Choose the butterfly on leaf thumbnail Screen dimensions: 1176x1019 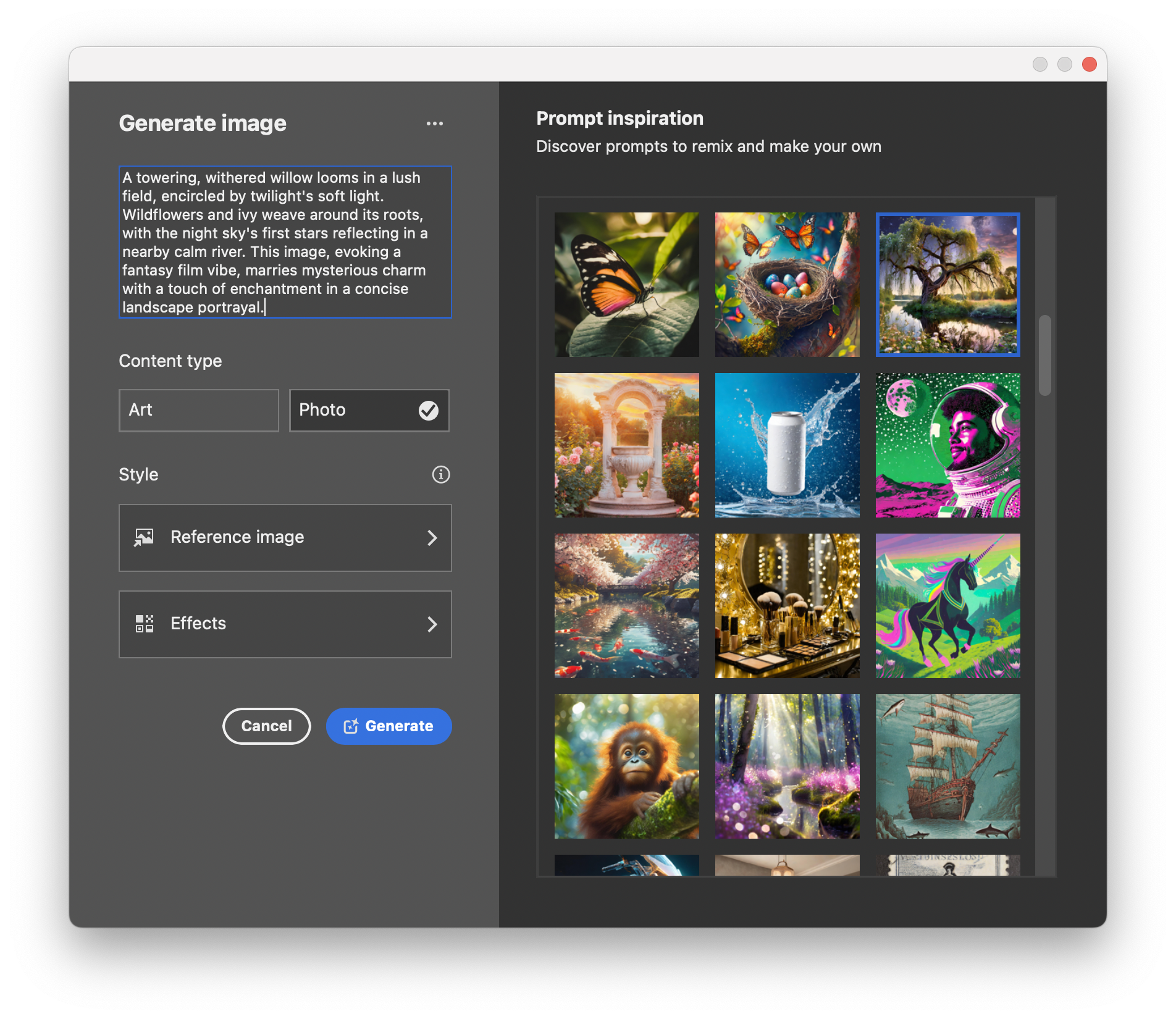627,285
